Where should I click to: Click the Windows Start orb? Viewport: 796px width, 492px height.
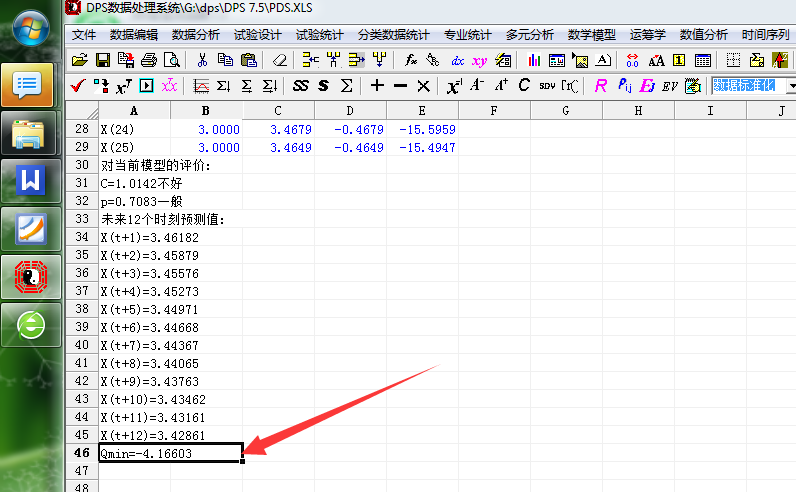(x=31, y=28)
